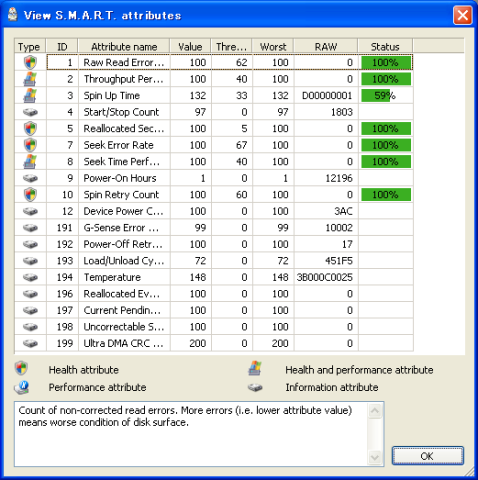The image size is (478, 480).
Task: Click the description box scroll up arrow
Action: click(375, 411)
